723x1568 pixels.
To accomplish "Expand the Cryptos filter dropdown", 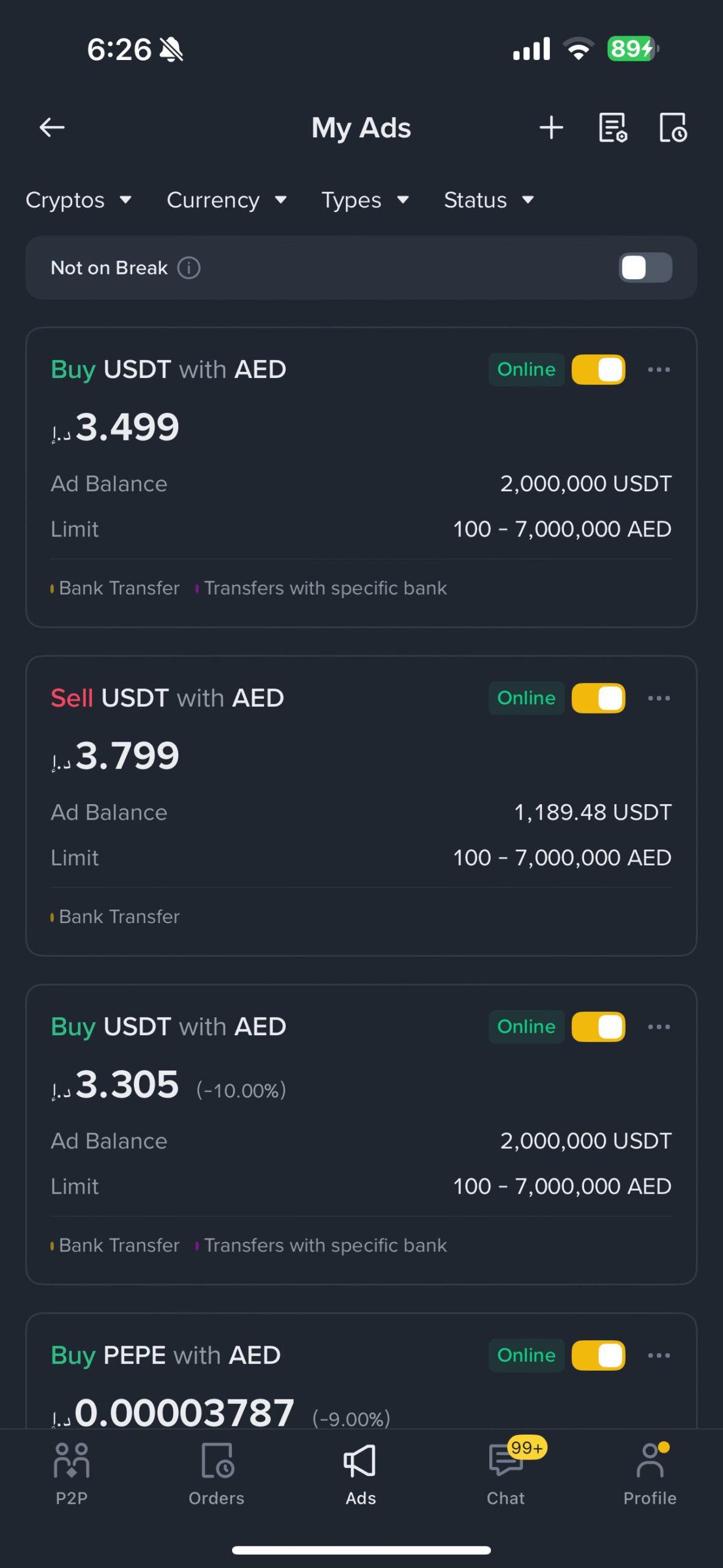I will point(78,200).
